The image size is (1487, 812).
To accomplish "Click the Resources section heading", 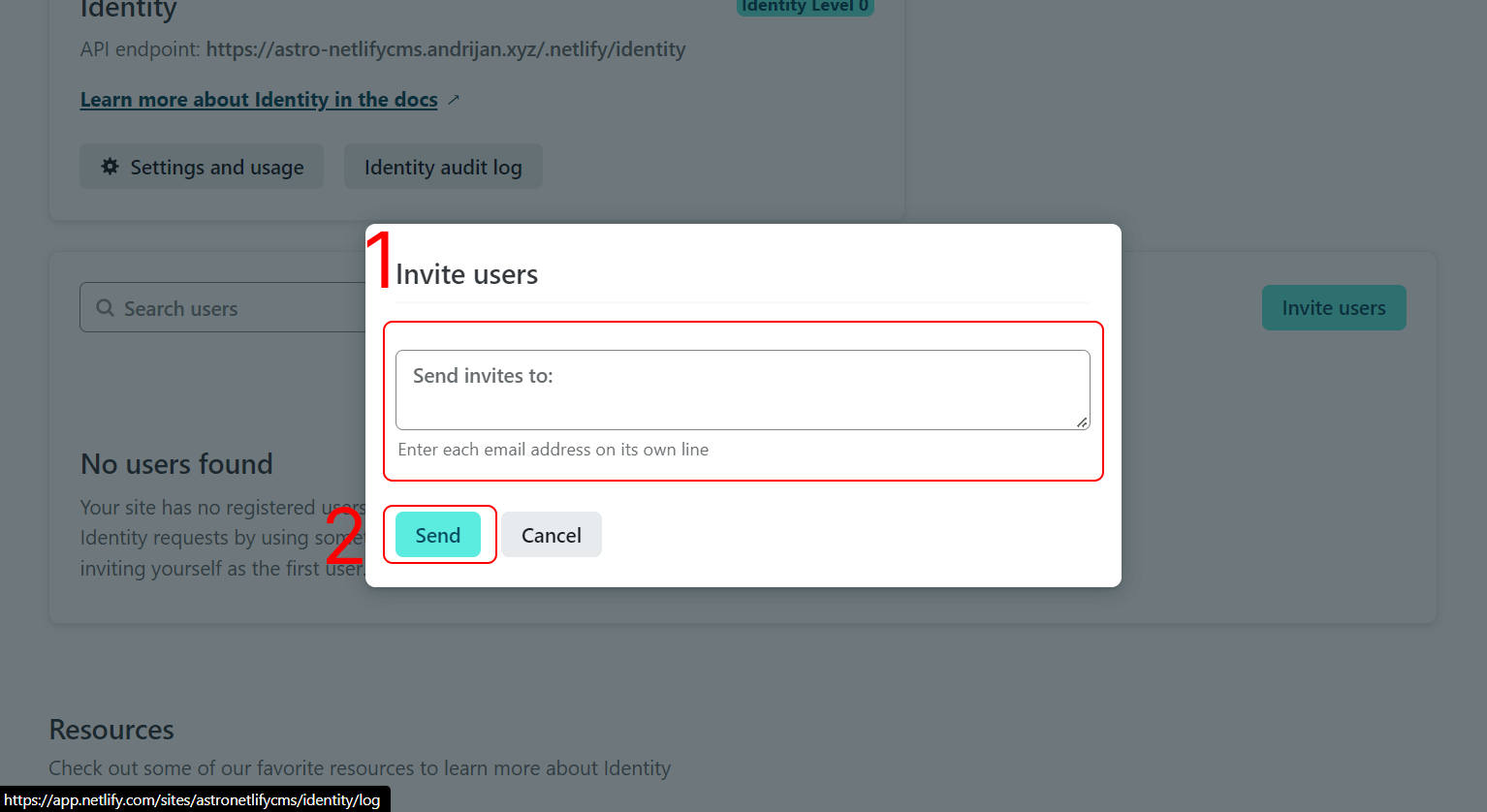I will click(x=111, y=730).
